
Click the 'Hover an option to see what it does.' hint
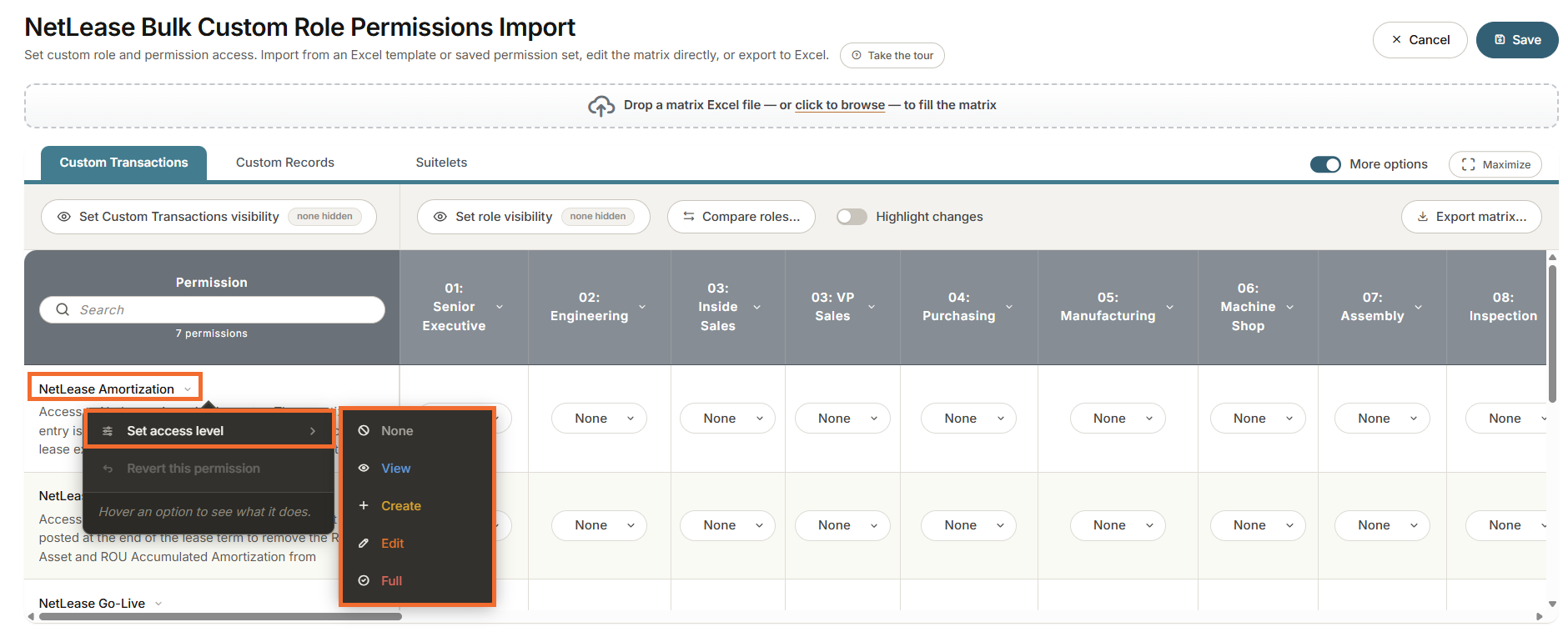pos(205,512)
